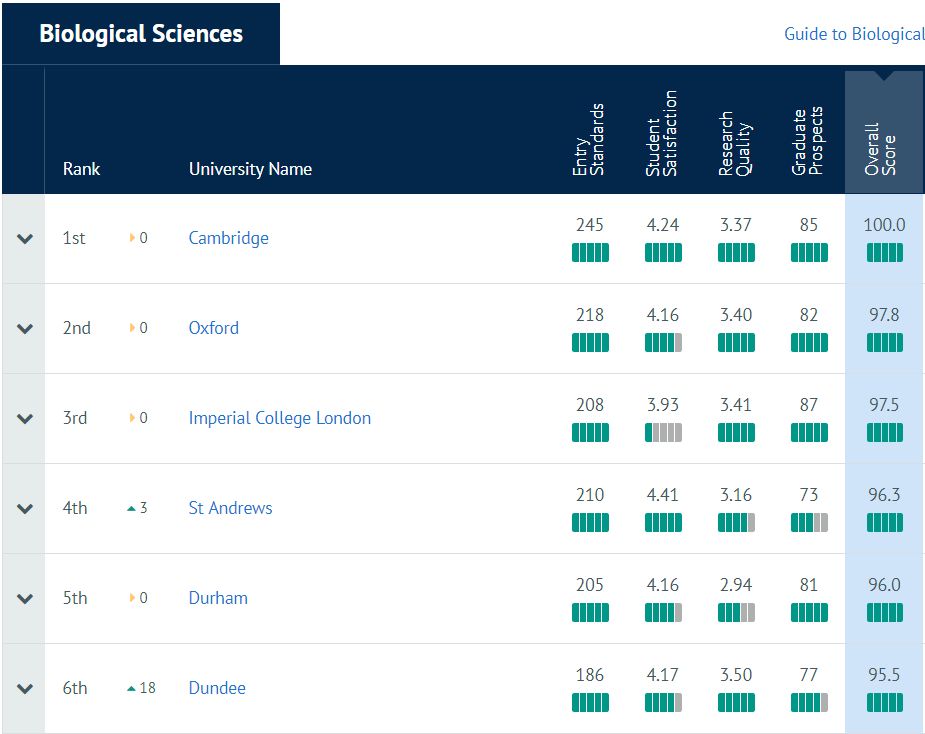Click Oxford's entry standards value 218
This screenshot has height=734, width=925.
[x=590, y=314]
